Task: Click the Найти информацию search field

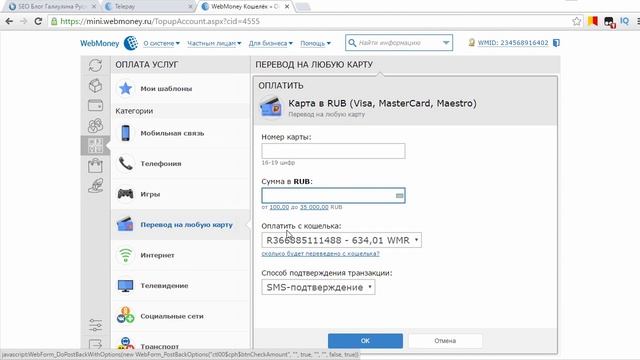Action: 398,43
